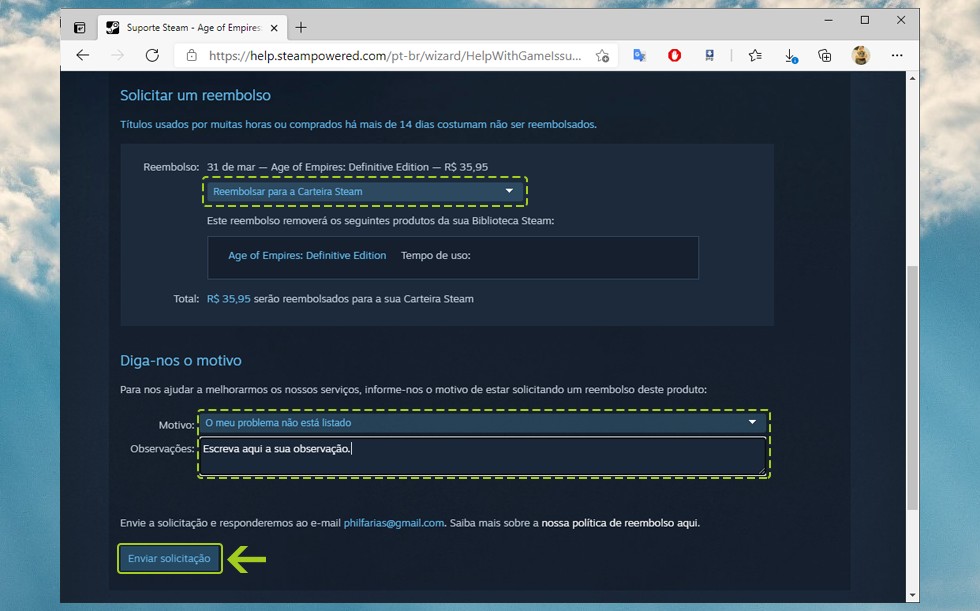Image resolution: width=980 pixels, height=611 pixels.
Task: Click the red Opera extension icon
Action: pyautogui.click(x=675, y=56)
